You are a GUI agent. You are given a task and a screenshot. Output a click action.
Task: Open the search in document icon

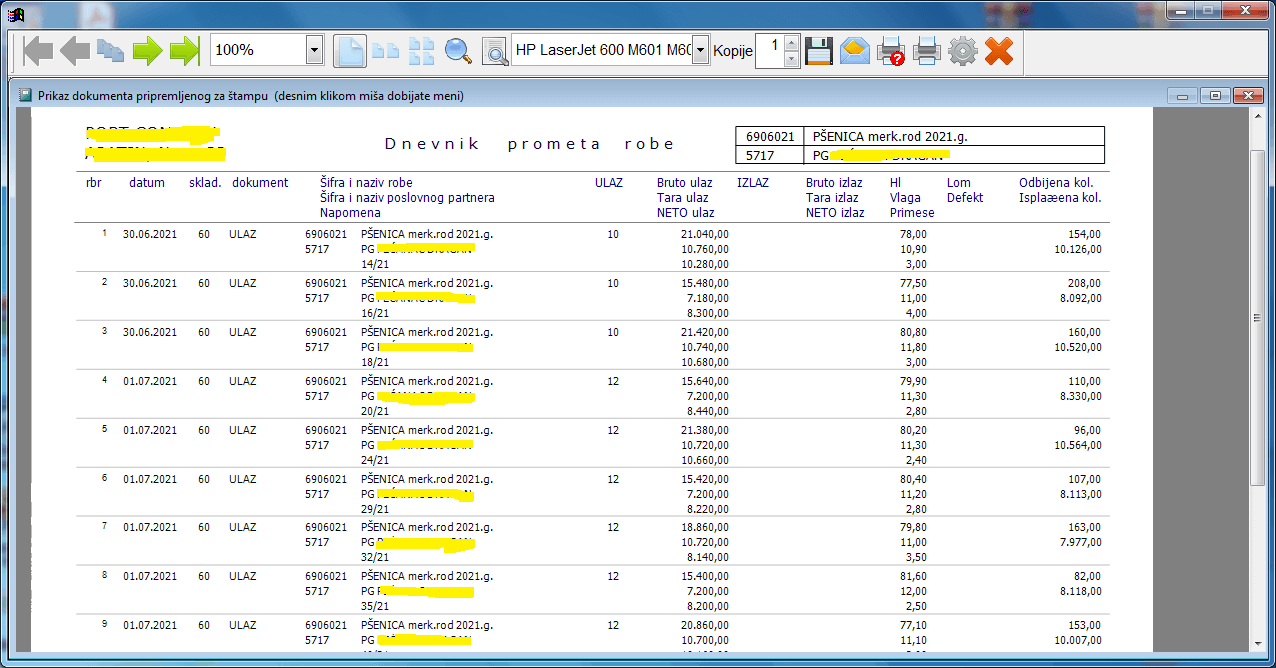[x=494, y=51]
